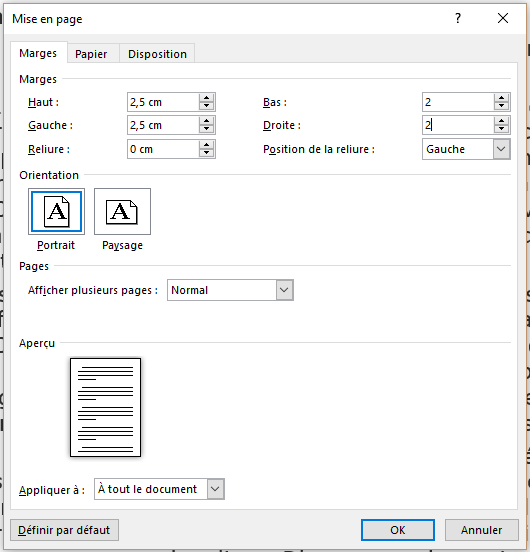The width and height of the screenshot is (530, 552).
Task: Expand the Afficher plusieurs pages dropdown
Action: tap(284, 290)
